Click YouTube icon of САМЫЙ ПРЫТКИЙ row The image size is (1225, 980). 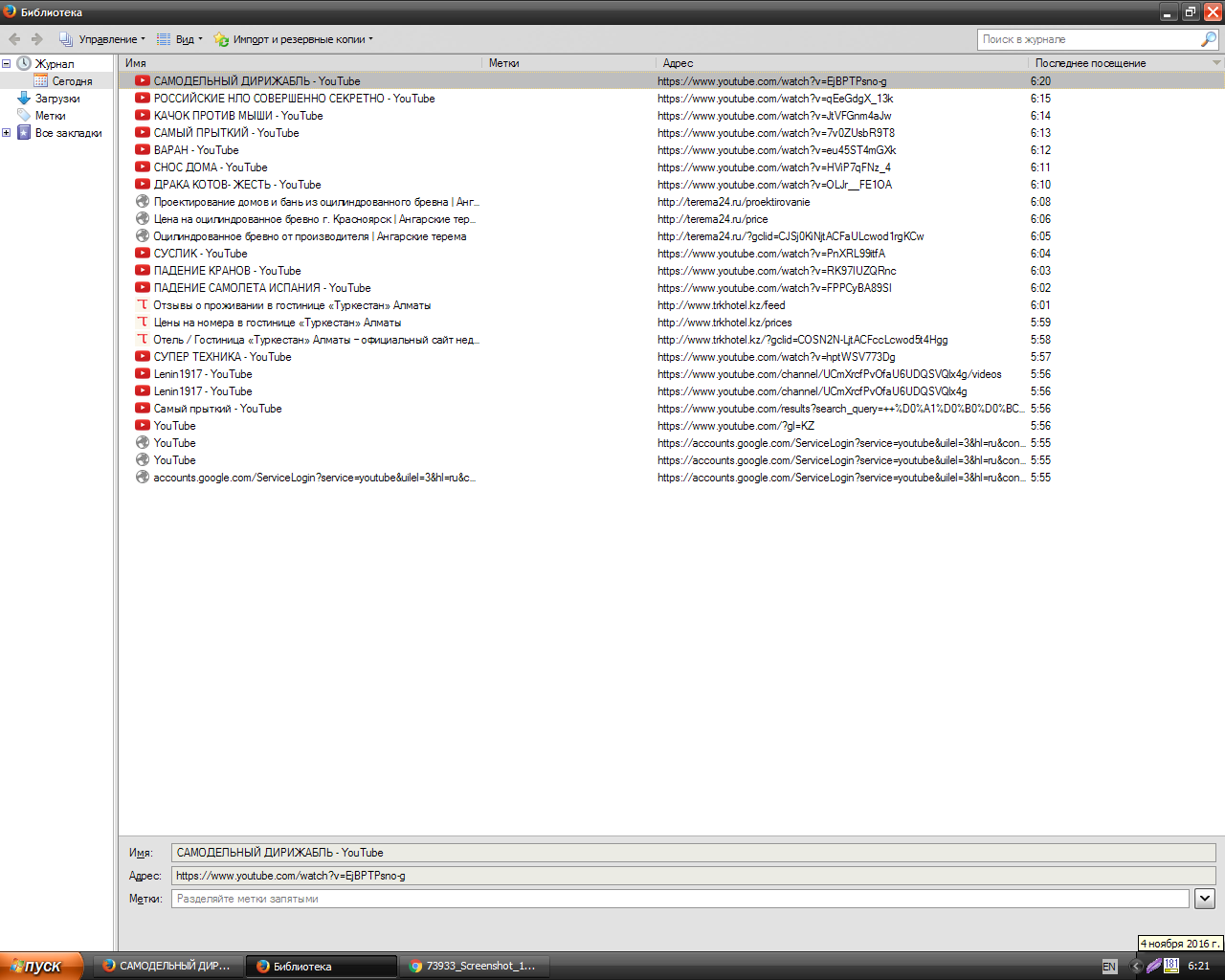coord(143,133)
